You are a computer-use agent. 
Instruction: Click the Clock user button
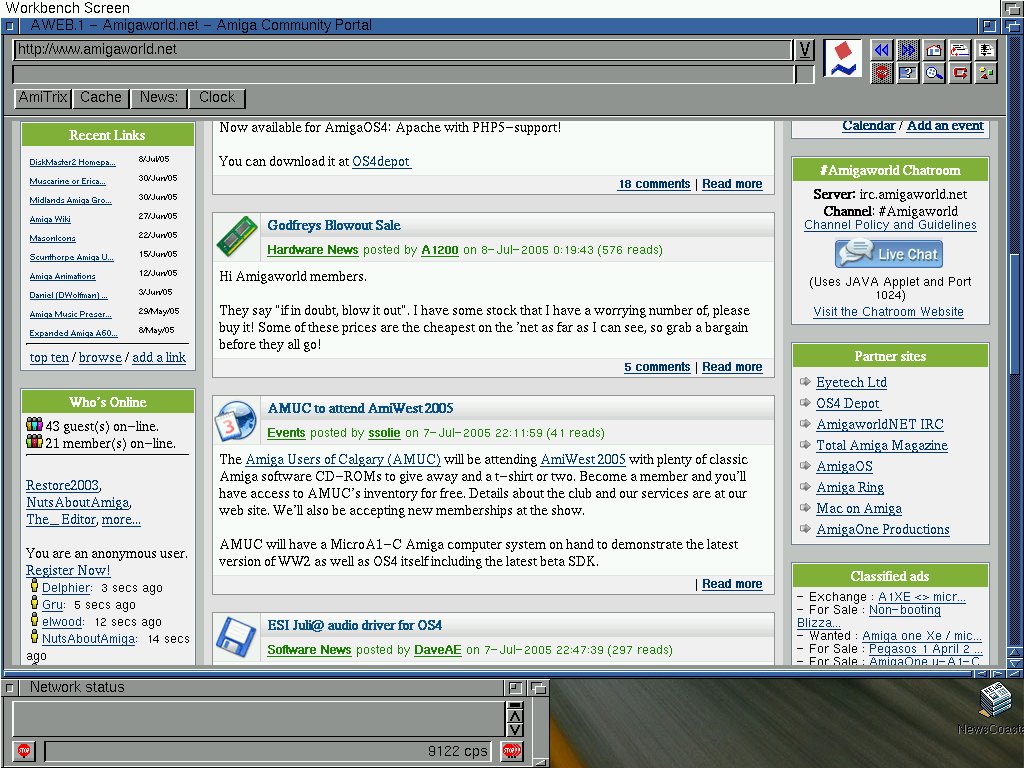217,98
